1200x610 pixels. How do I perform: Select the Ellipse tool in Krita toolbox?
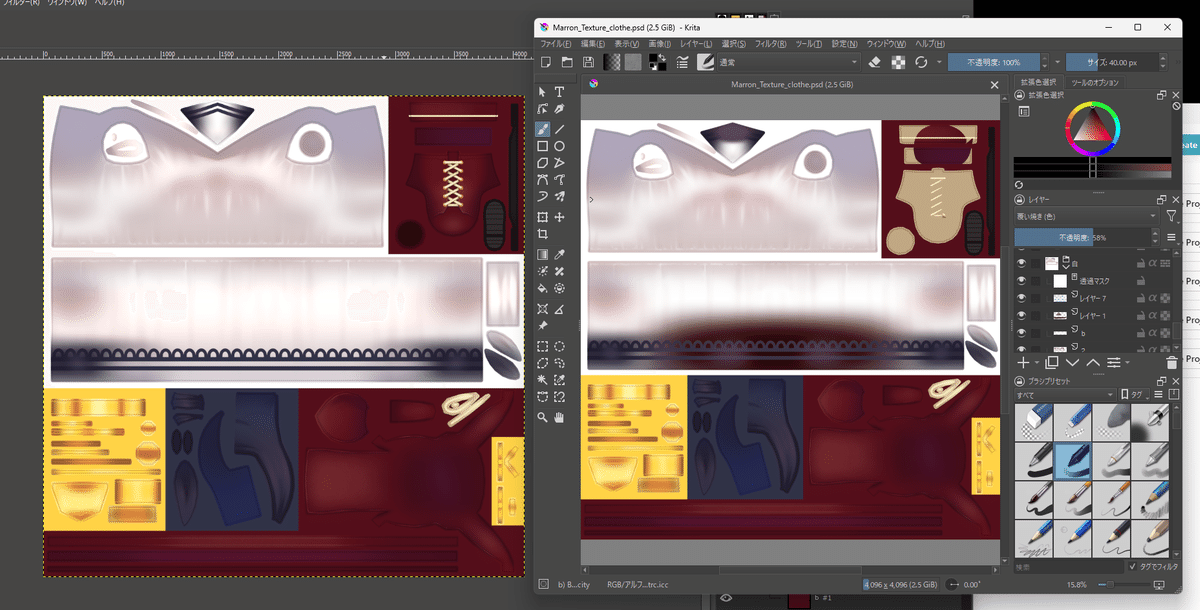click(560, 146)
